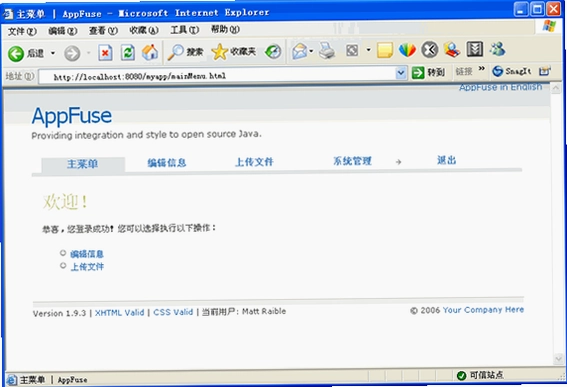
Task: Click 编辑信息 link in the list
Action: (x=87, y=254)
